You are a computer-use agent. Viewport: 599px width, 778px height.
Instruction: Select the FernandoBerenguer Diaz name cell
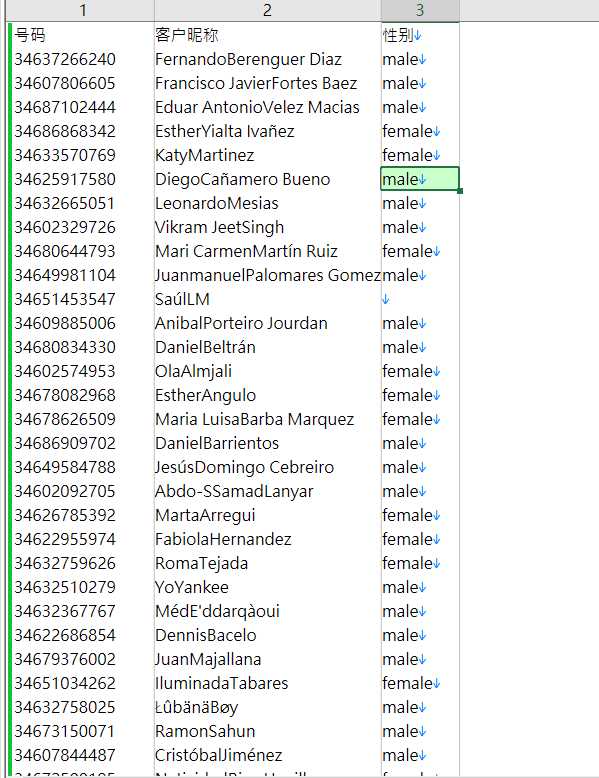(267, 60)
